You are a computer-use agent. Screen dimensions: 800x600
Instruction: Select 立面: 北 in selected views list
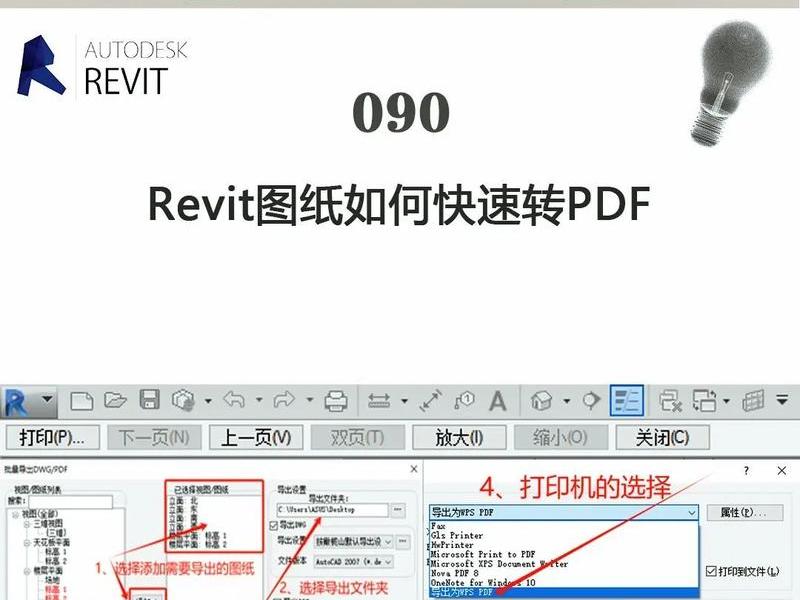(x=184, y=501)
